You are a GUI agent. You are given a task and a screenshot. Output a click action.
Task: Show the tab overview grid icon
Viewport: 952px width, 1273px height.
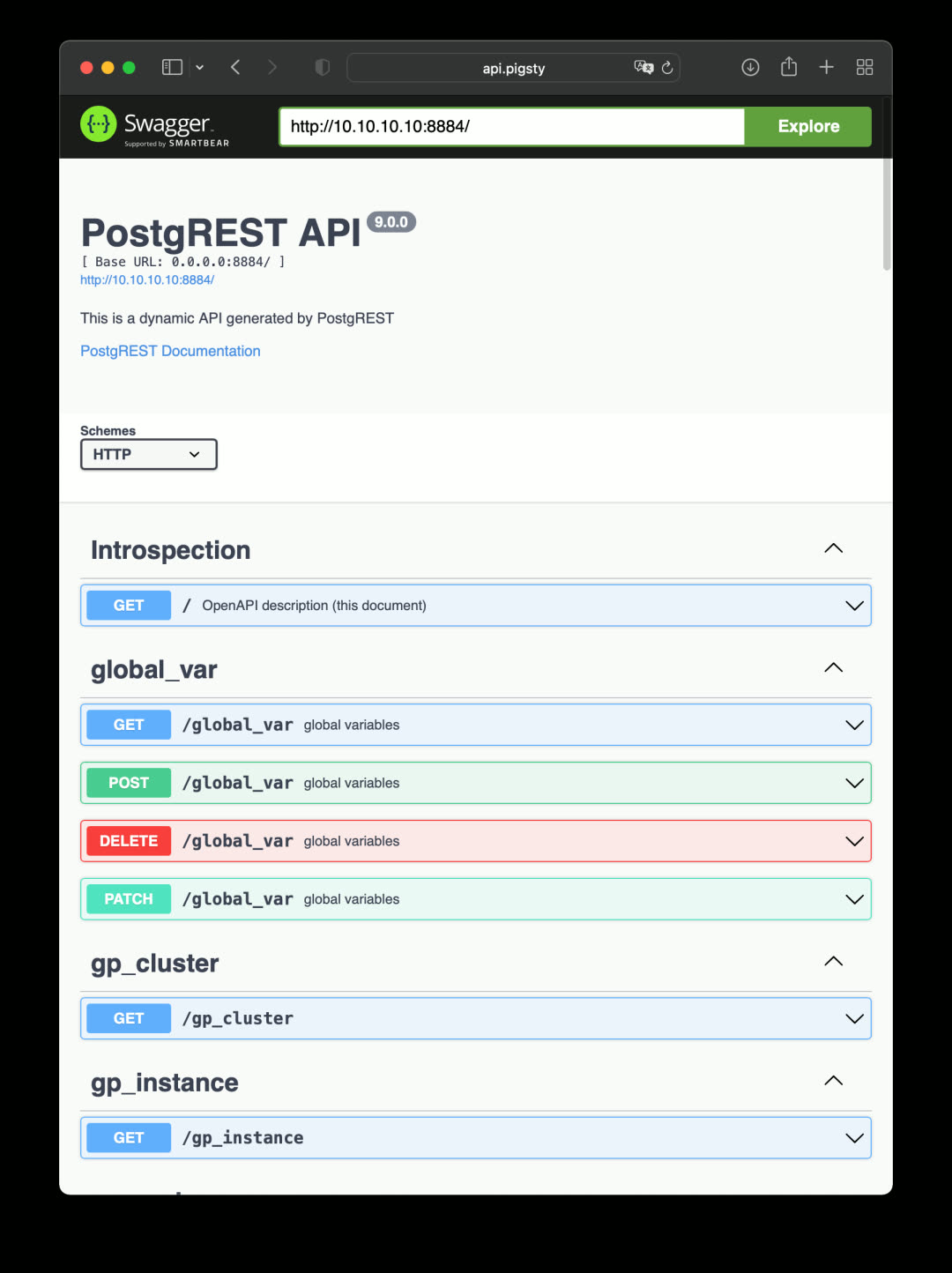tap(865, 68)
